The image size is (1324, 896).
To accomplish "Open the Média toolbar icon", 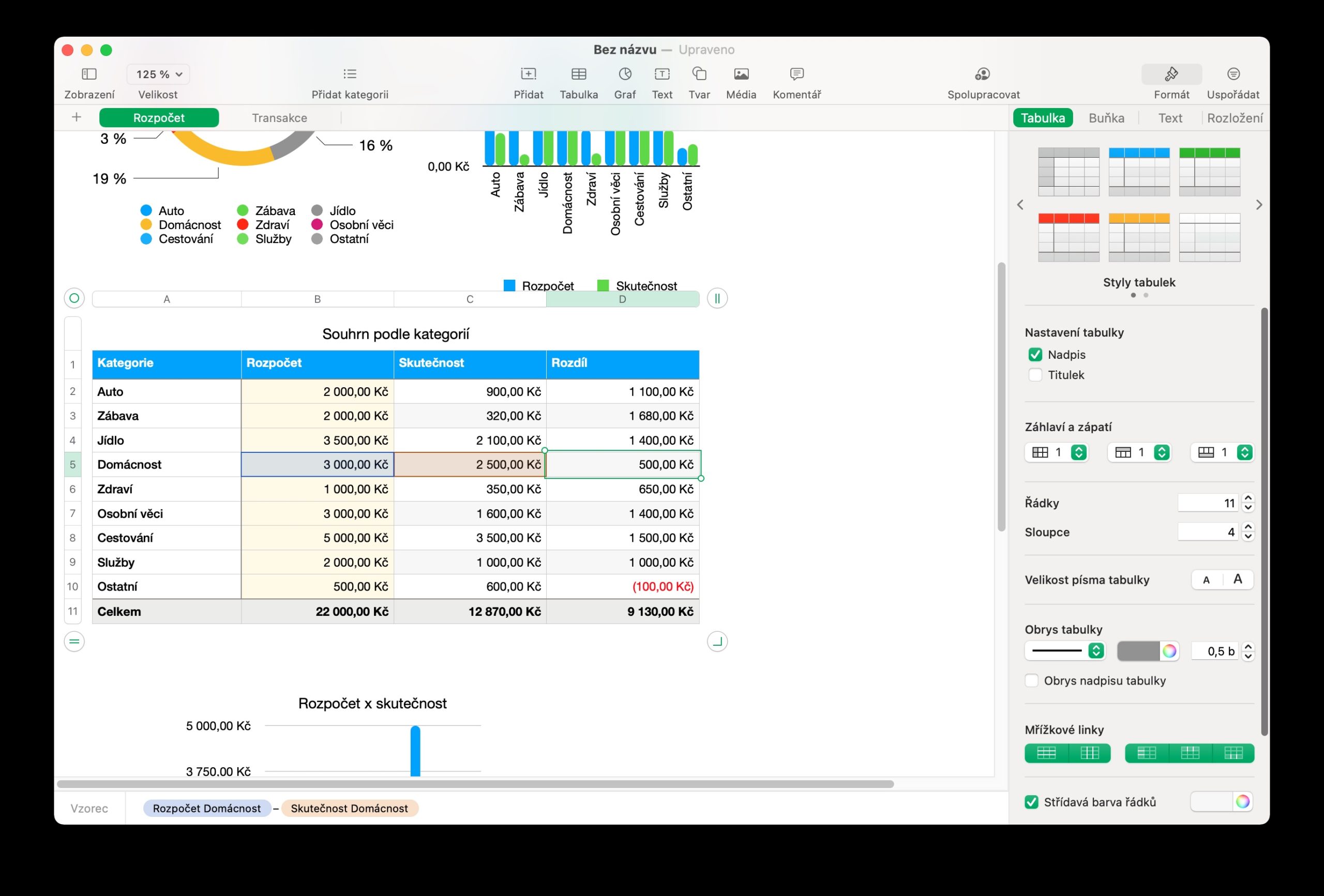I will [x=741, y=74].
